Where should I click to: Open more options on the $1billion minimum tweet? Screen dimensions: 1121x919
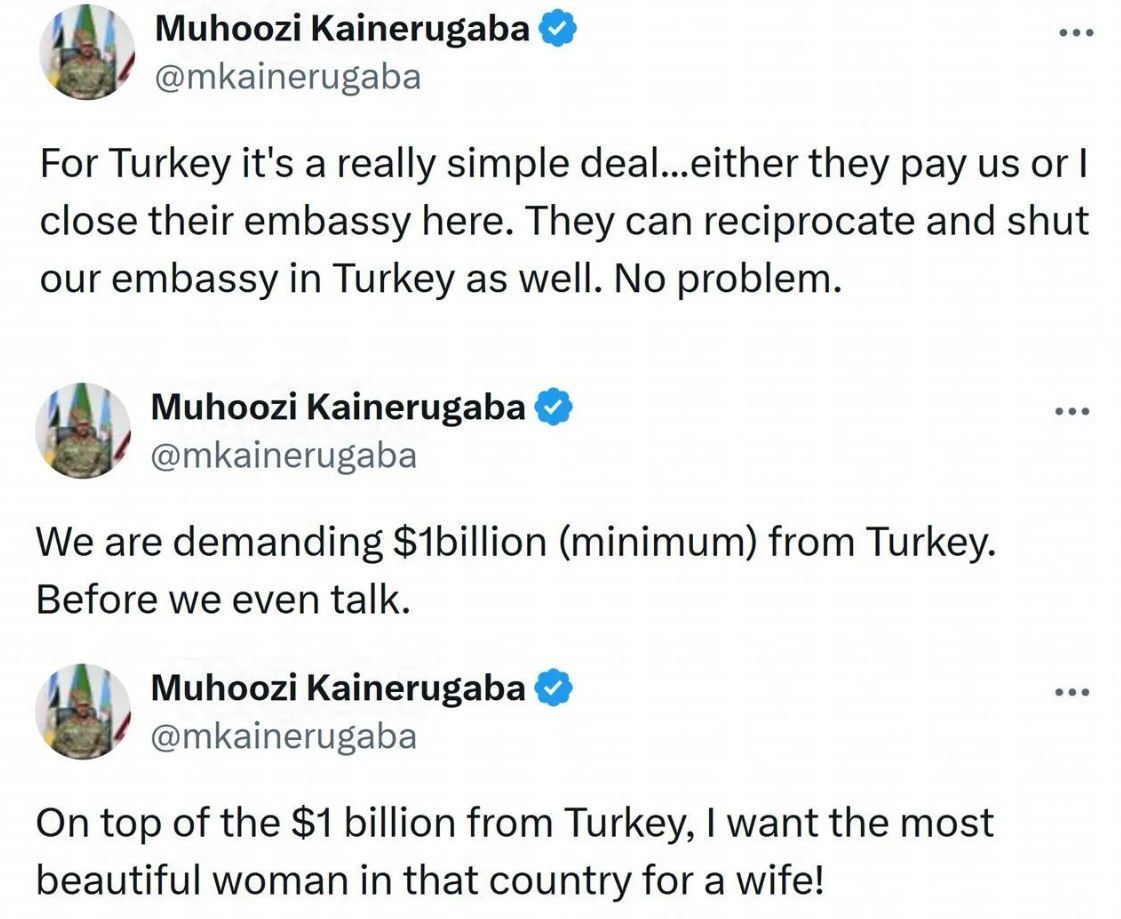[1072, 411]
